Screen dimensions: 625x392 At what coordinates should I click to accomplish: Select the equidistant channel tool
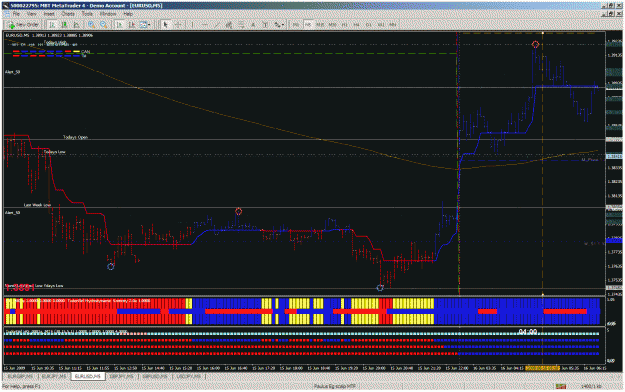click(229, 25)
